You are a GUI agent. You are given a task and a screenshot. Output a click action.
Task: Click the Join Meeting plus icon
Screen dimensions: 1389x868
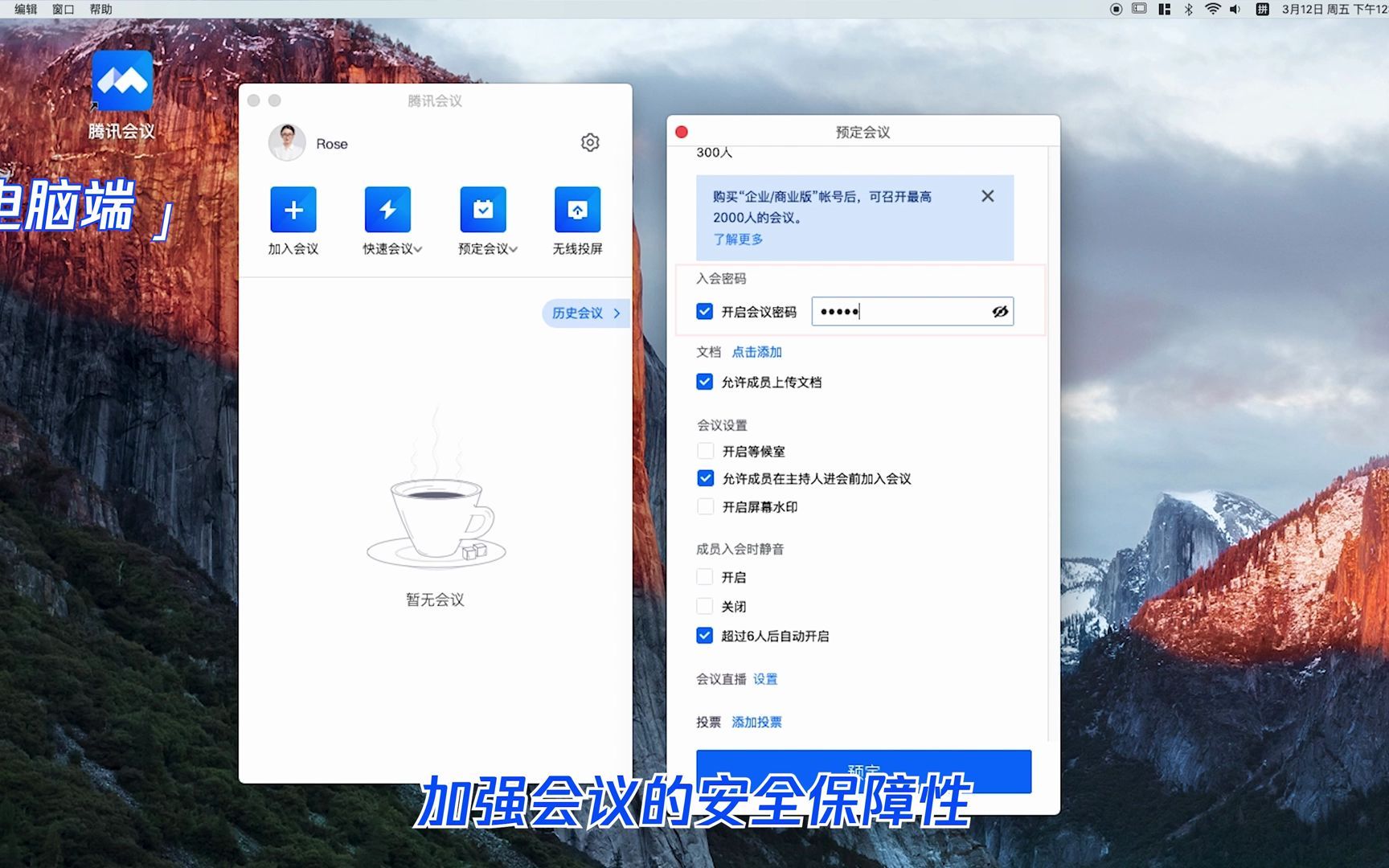(x=293, y=210)
